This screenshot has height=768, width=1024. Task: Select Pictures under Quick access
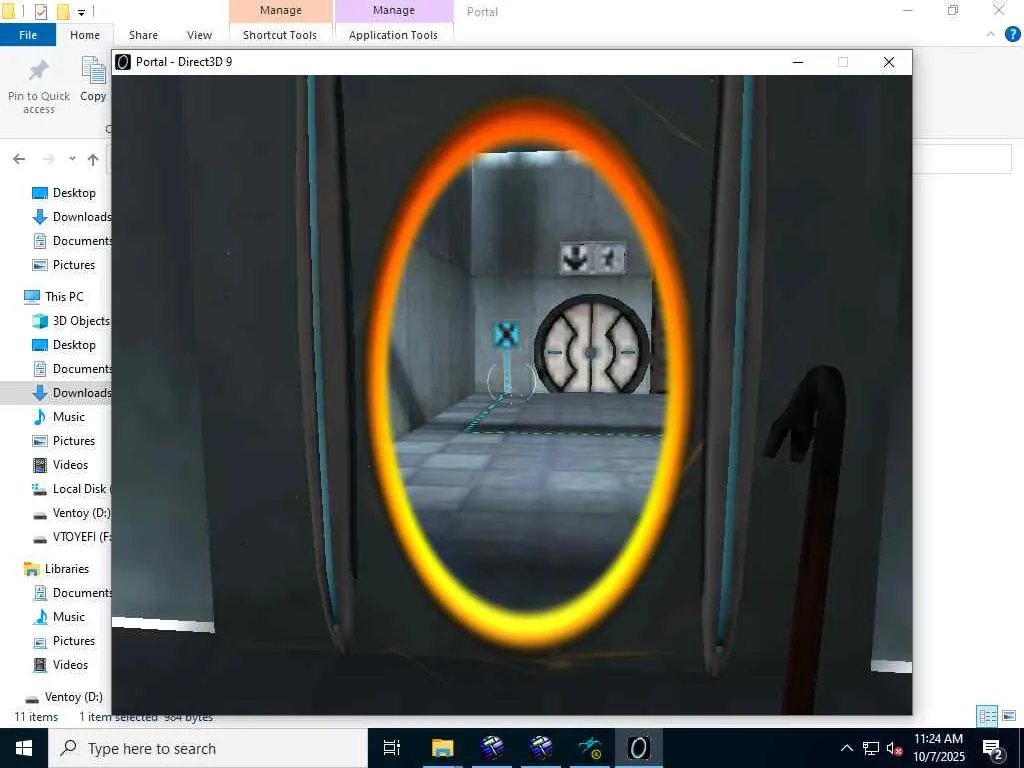click(x=74, y=264)
